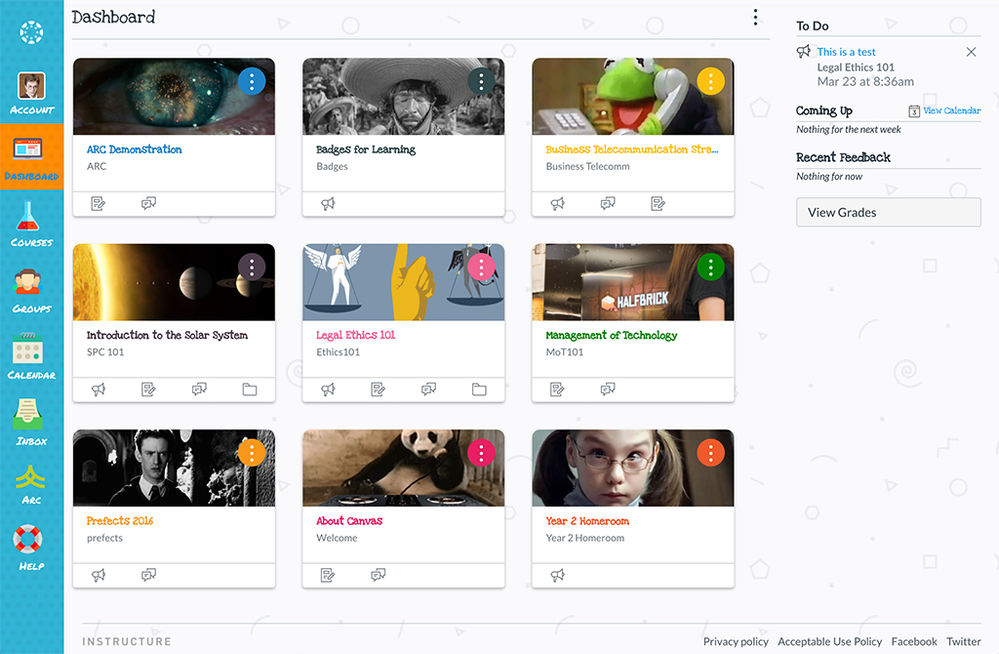Dismiss the Legal Ethics 101 to-do item
Image resolution: width=999 pixels, height=654 pixels.
point(969,51)
